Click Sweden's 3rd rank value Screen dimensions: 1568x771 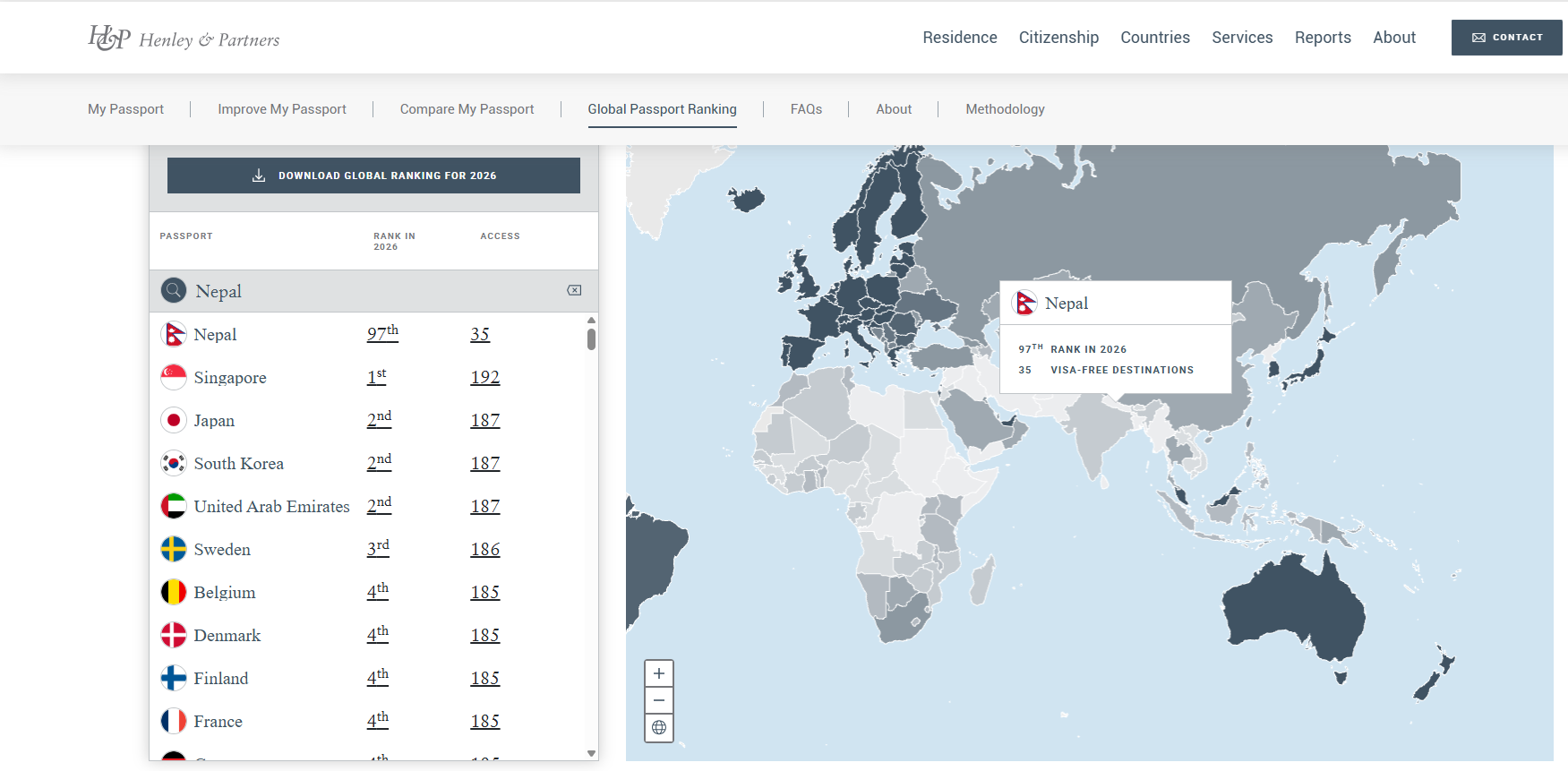378,548
